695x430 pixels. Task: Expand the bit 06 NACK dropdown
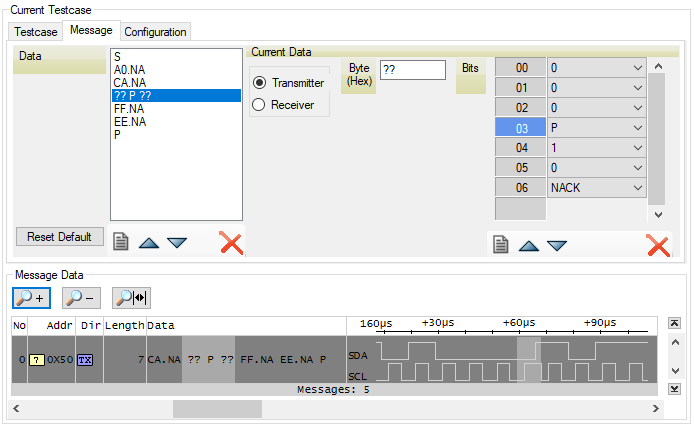pyautogui.click(x=596, y=187)
